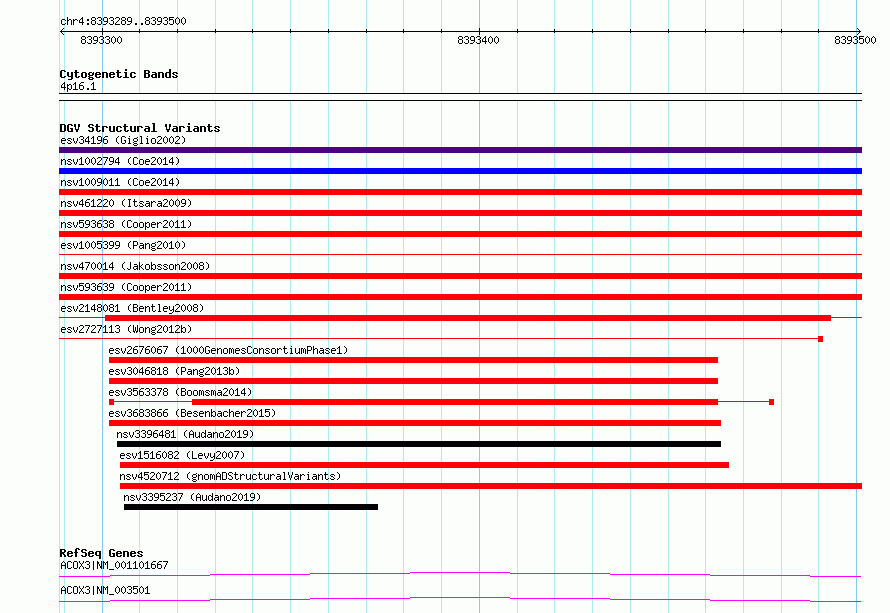This screenshot has height=613, width=890.
Task: Open esv2676067 (1000GenomesConsortiumPhase1) label
Action: point(228,350)
